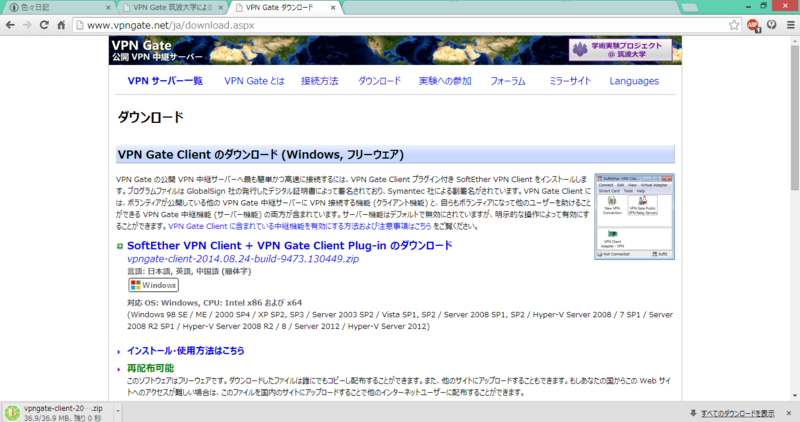Click the VPN Gate header logo

[x=157, y=51]
